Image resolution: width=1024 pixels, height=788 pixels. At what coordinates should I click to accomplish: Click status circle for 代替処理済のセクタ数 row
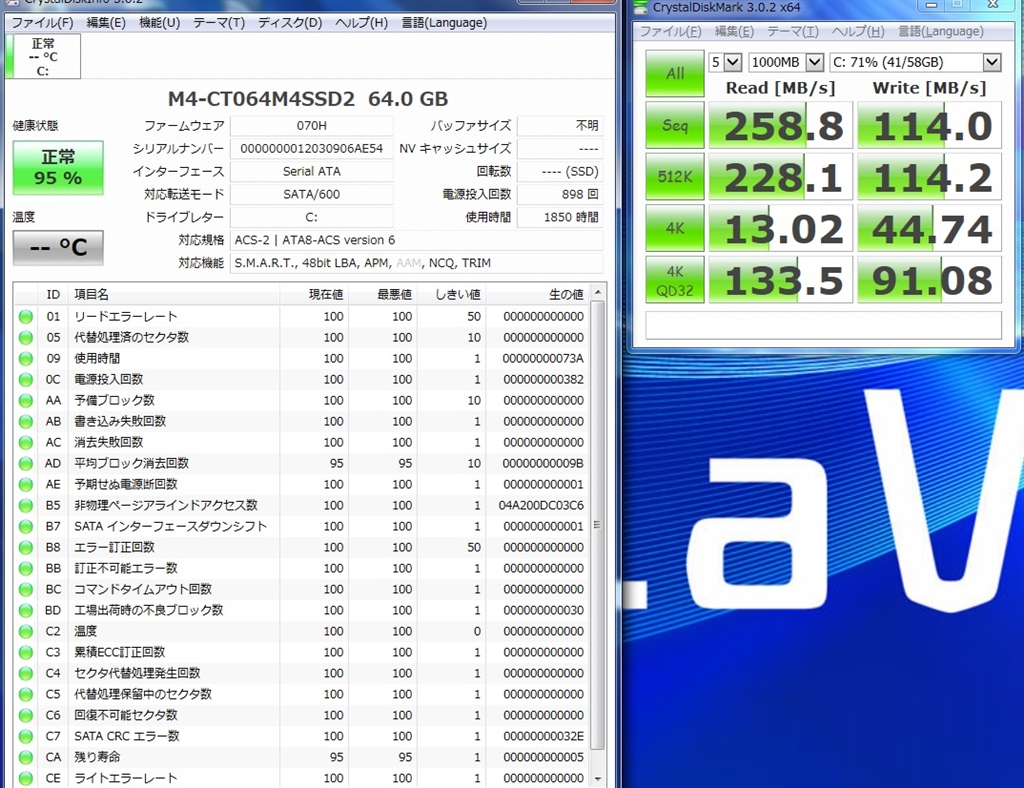click(x=25, y=338)
